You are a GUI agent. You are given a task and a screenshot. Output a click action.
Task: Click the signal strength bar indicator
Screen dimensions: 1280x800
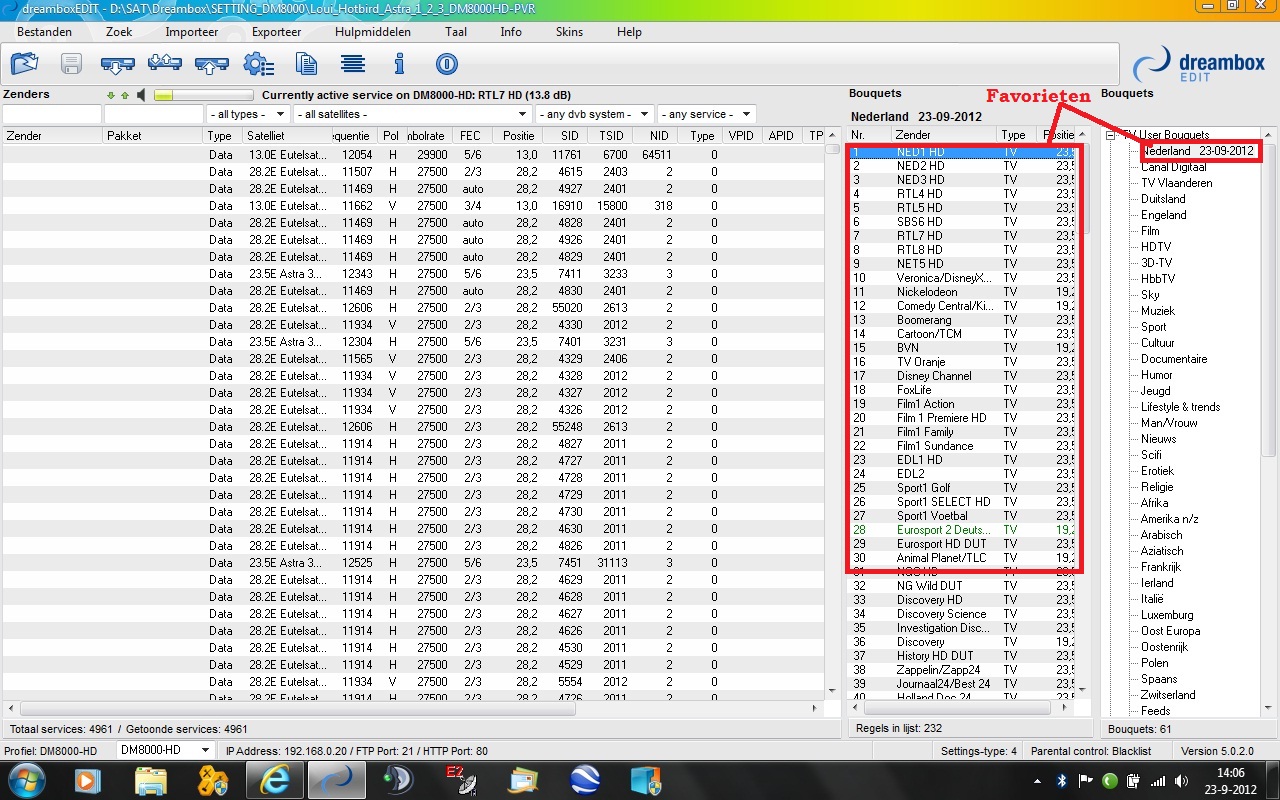203,96
